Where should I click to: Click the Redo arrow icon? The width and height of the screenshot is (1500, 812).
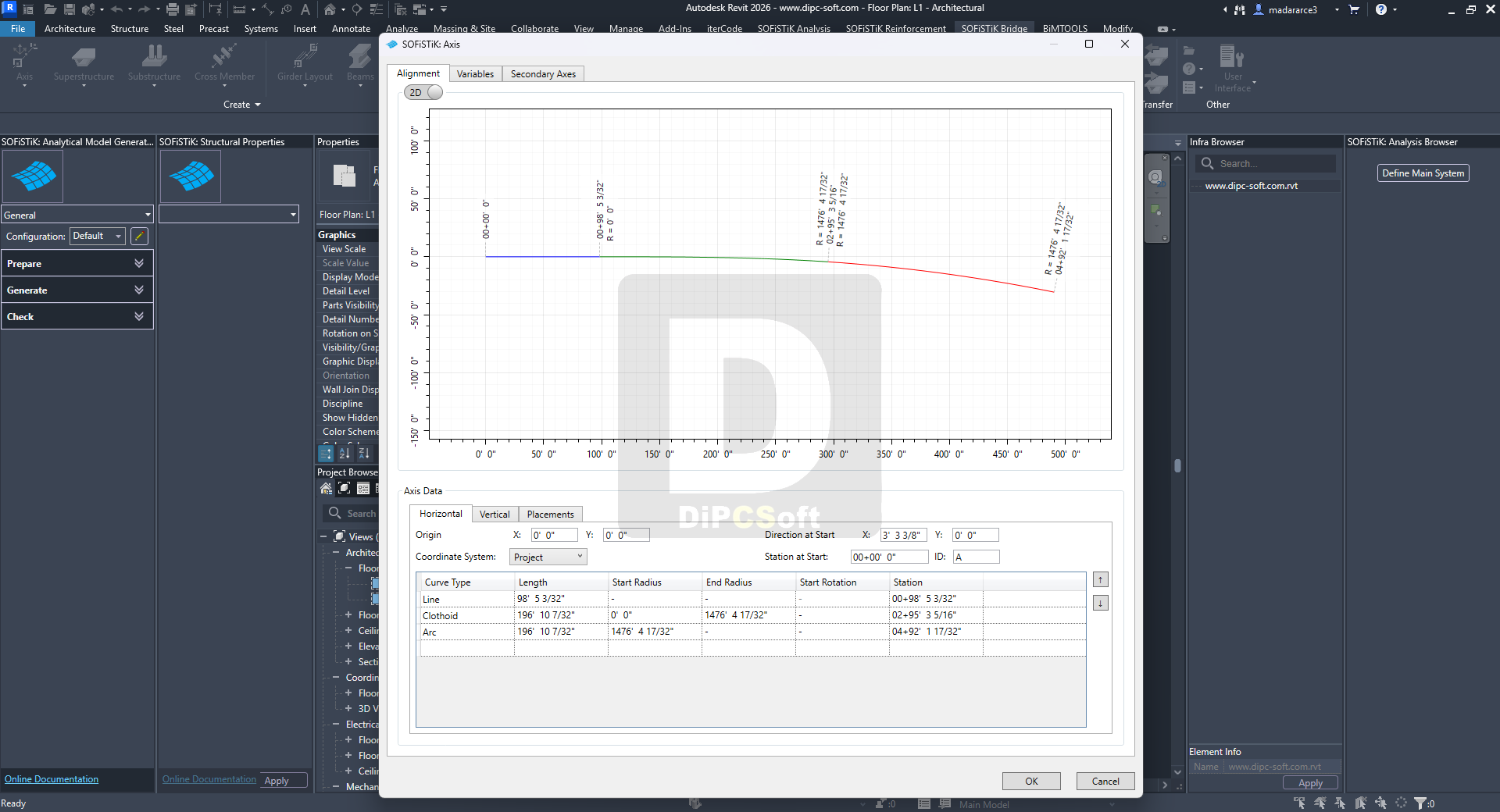144,9
